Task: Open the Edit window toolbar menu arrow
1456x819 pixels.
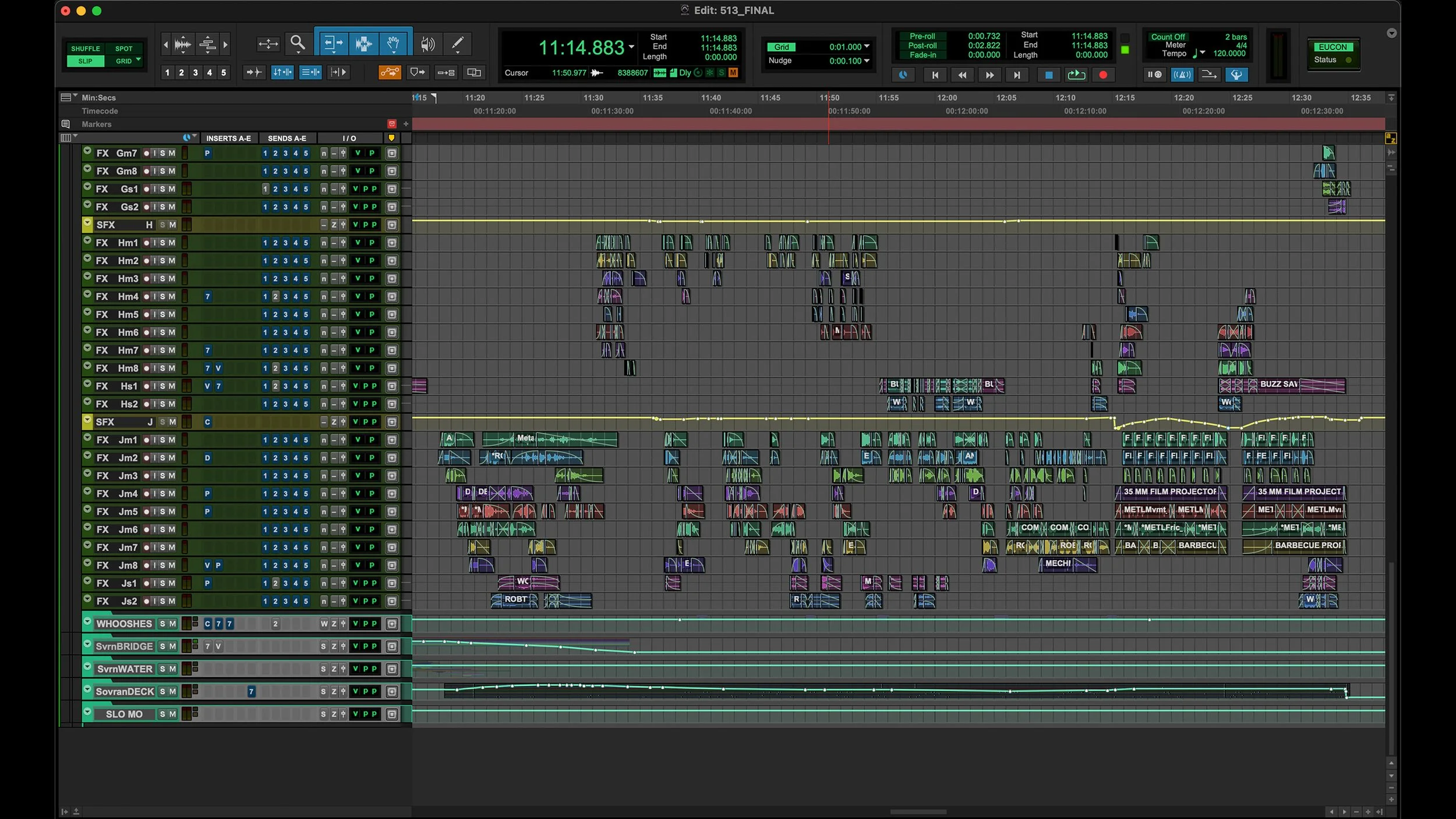Action: [x=1391, y=33]
